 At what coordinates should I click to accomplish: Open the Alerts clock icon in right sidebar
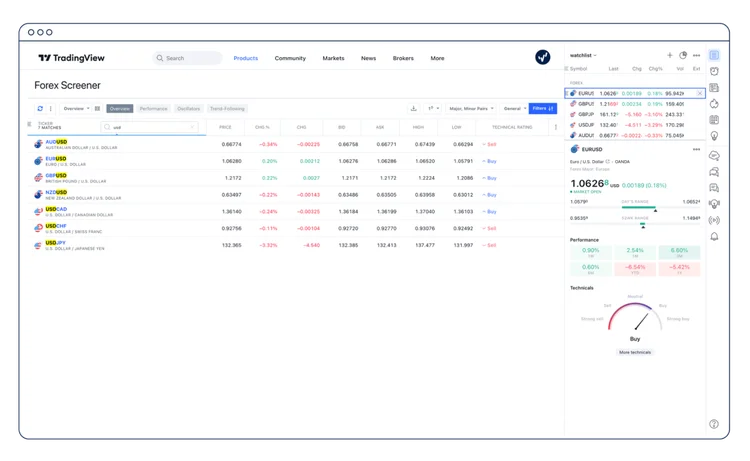click(x=714, y=71)
